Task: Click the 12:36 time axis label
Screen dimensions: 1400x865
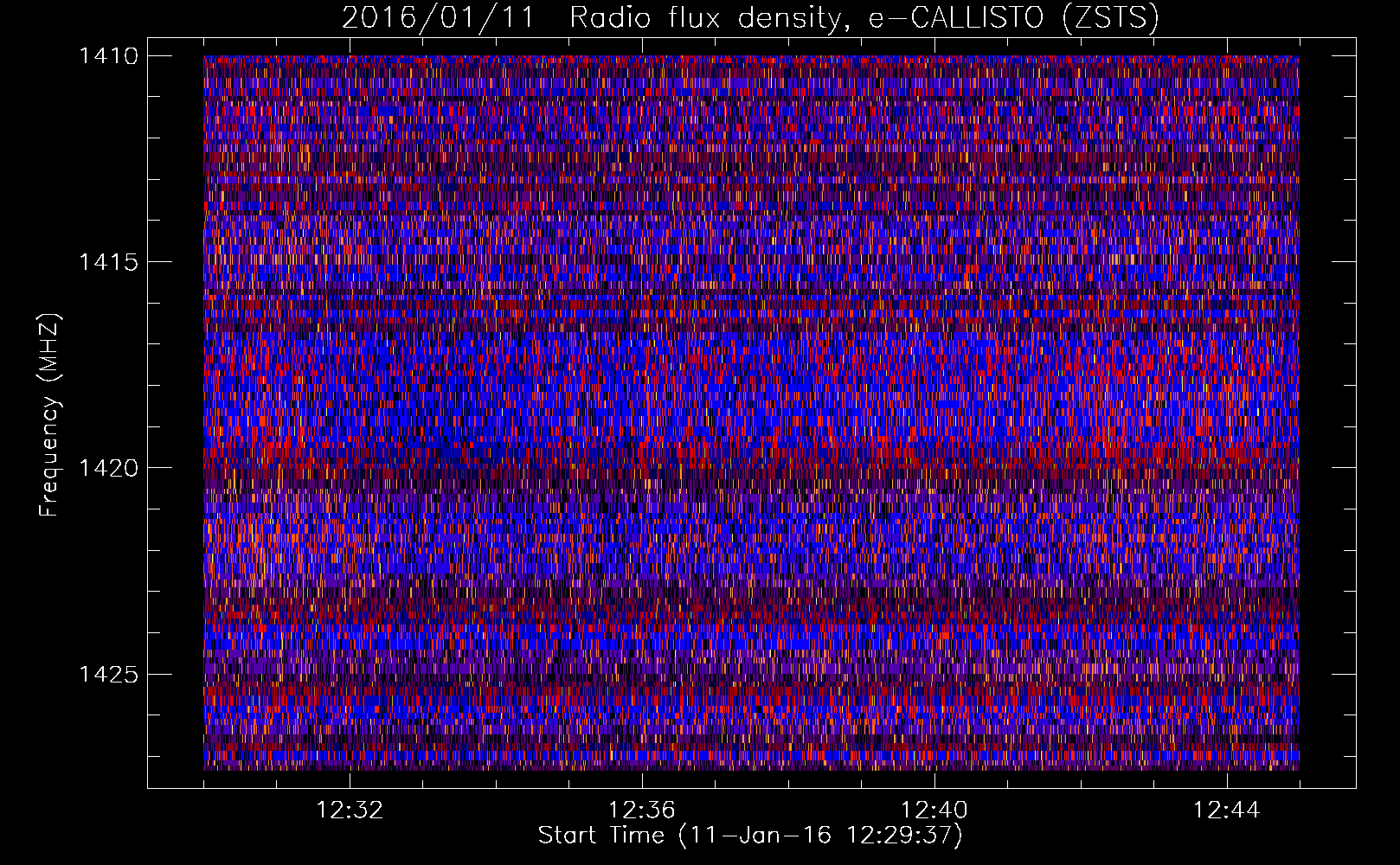Action: 642,811
